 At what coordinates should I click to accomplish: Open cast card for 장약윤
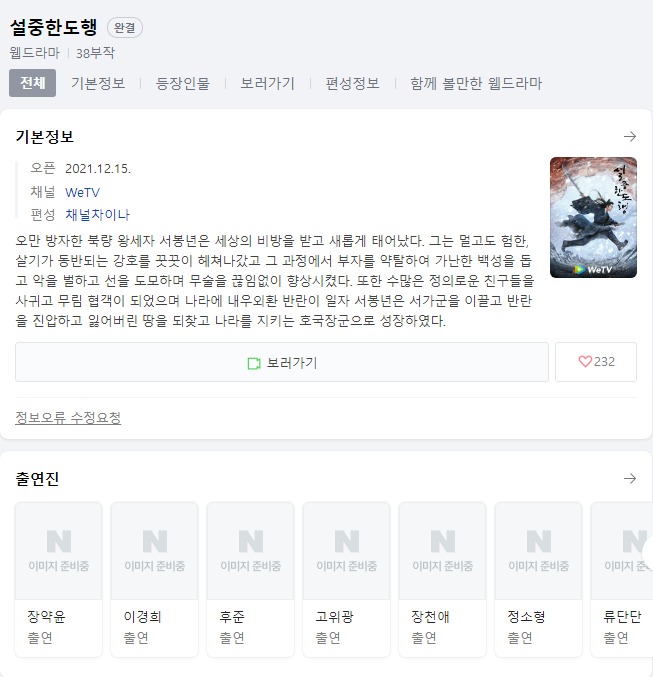pos(59,579)
